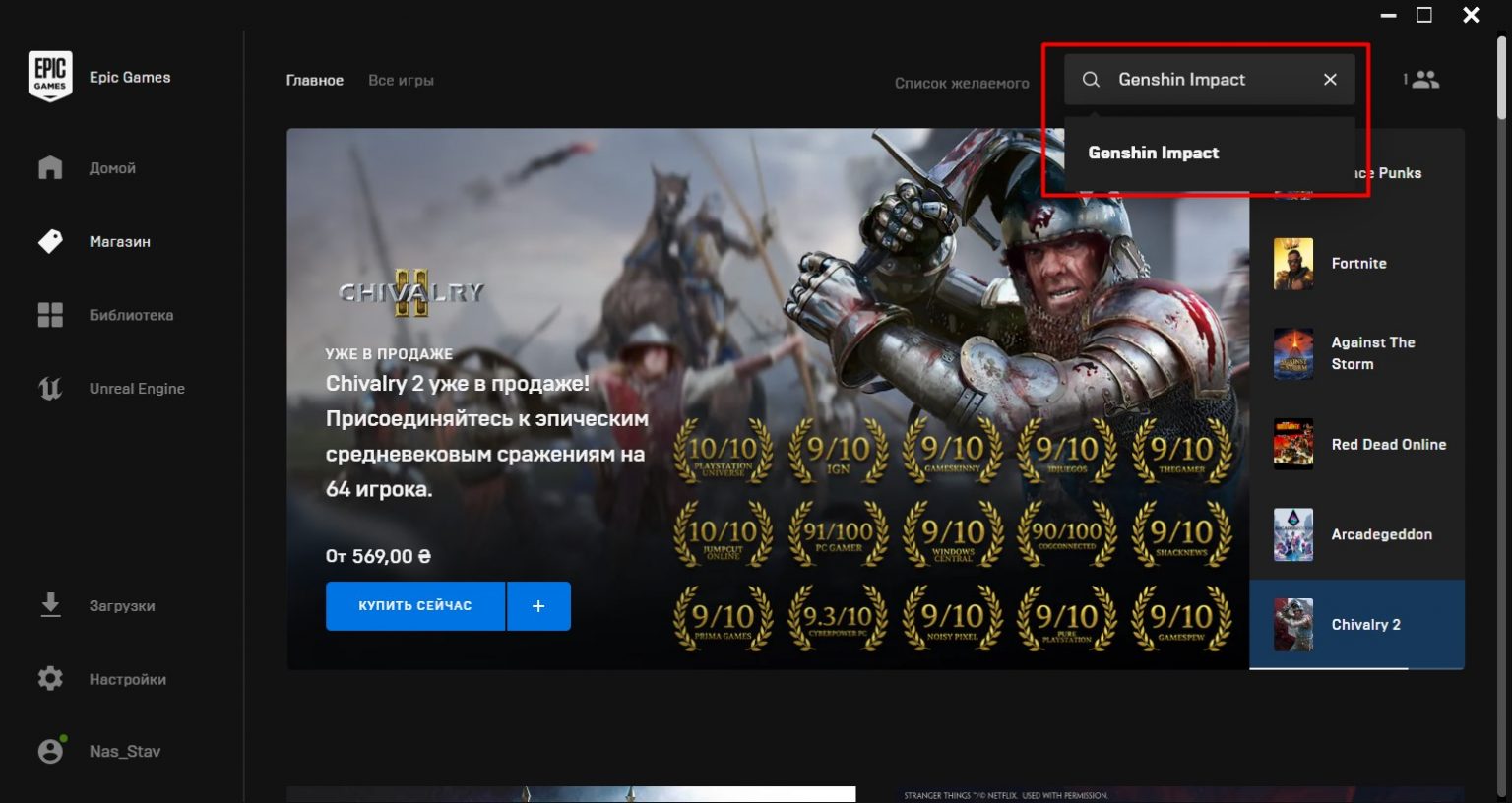The height and width of the screenshot is (803, 1512).
Task: Open the friends list icon
Action: coord(1423,80)
